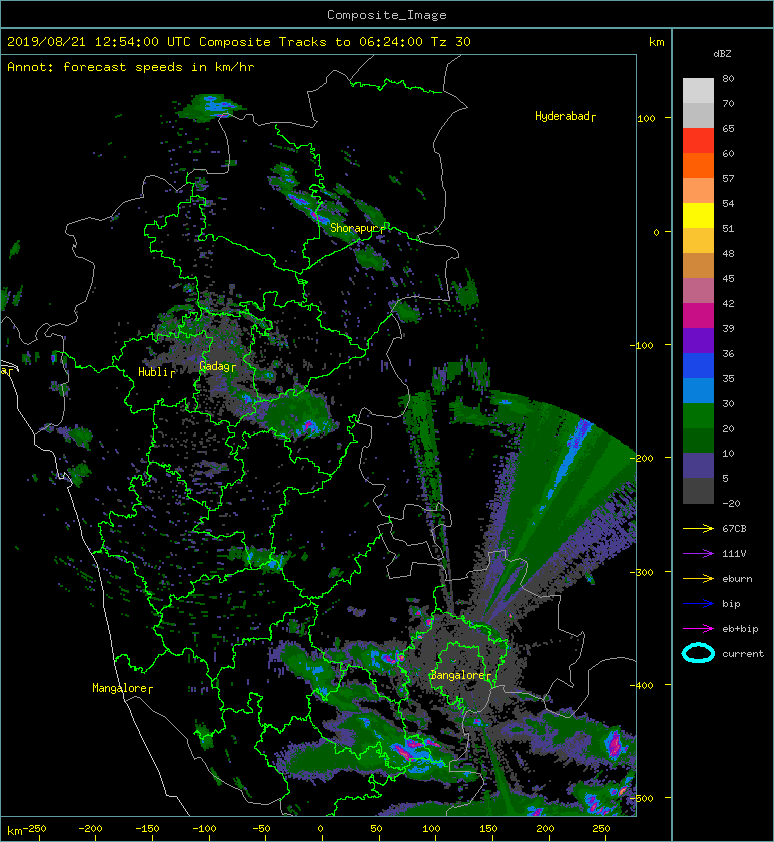This screenshot has height=842, width=774.
Task: Click the -500 km mark on vertical axis
Action: [642, 799]
